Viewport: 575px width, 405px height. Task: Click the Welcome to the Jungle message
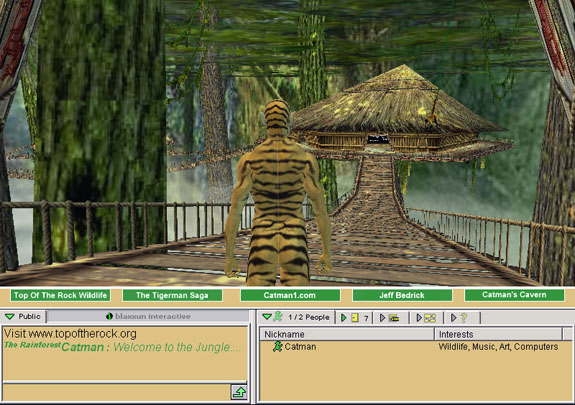coord(177,347)
